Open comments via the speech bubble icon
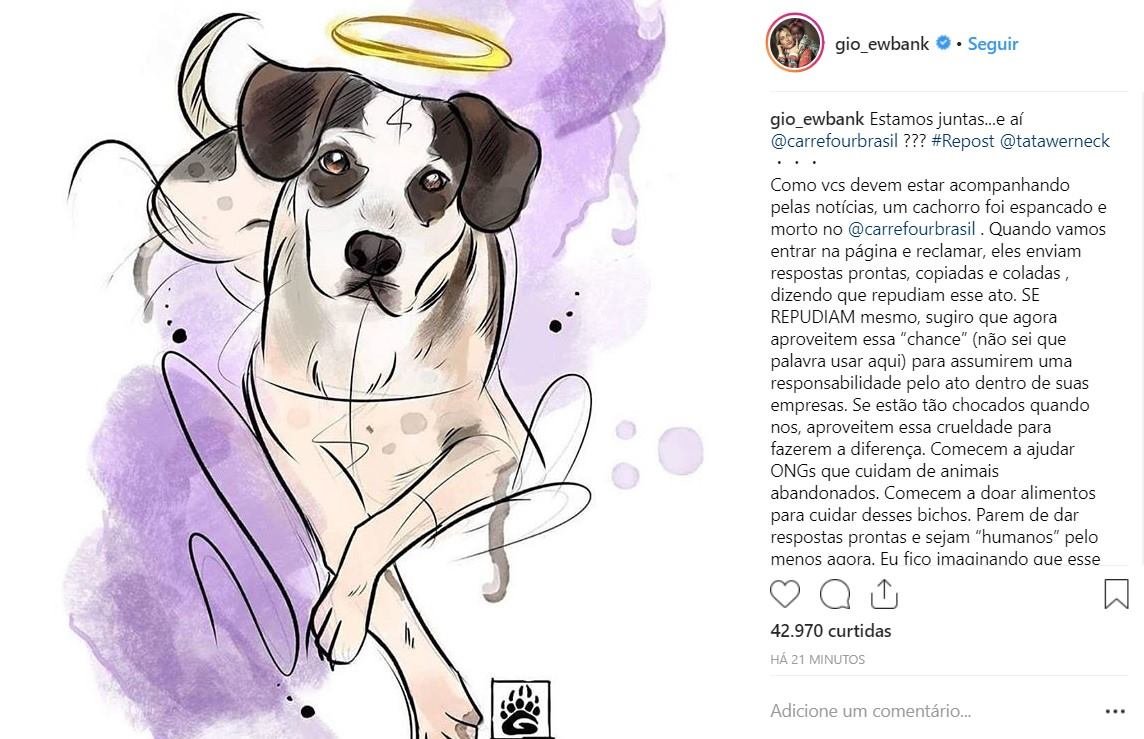The height and width of the screenshot is (739, 1144). click(x=835, y=594)
